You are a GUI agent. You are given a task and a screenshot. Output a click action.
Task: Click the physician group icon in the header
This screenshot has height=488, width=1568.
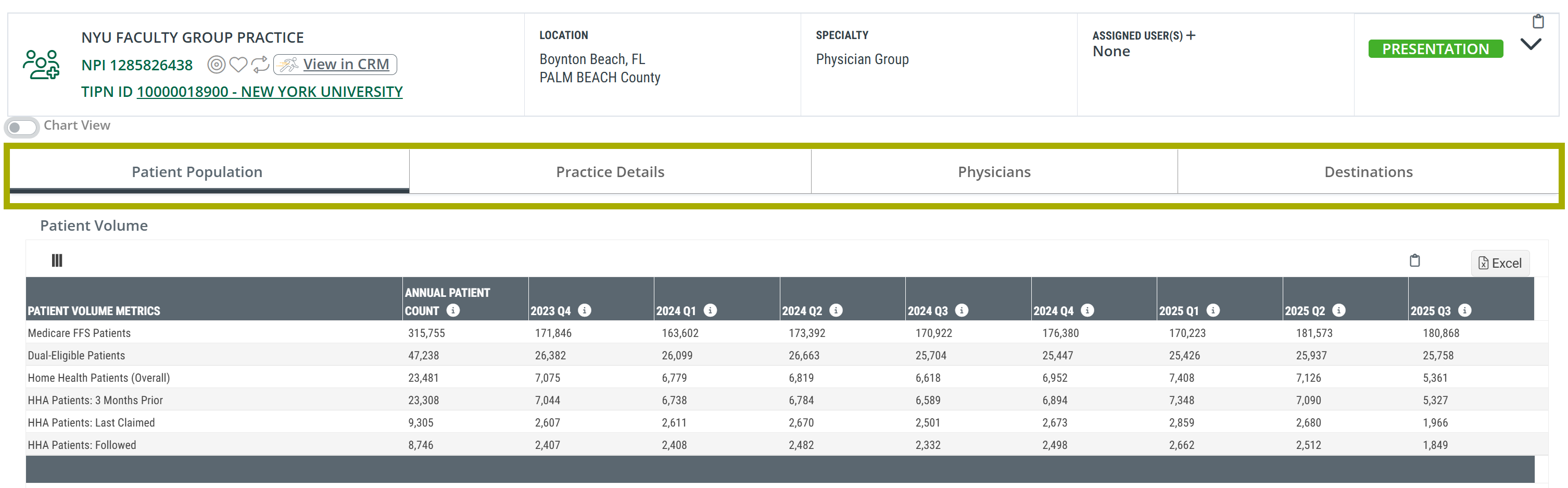click(x=42, y=65)
